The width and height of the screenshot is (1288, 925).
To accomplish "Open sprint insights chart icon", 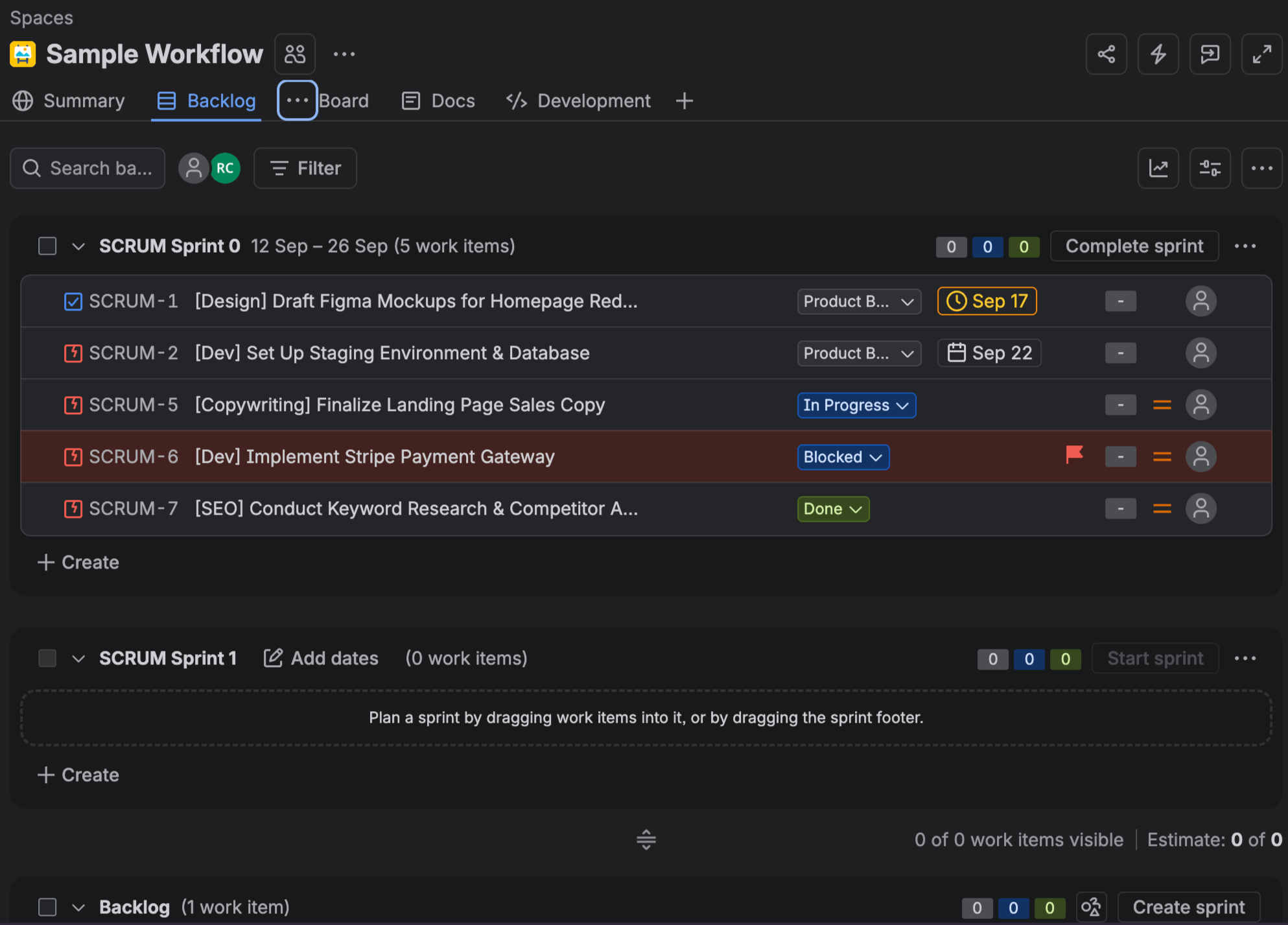I will (1158, 169).
